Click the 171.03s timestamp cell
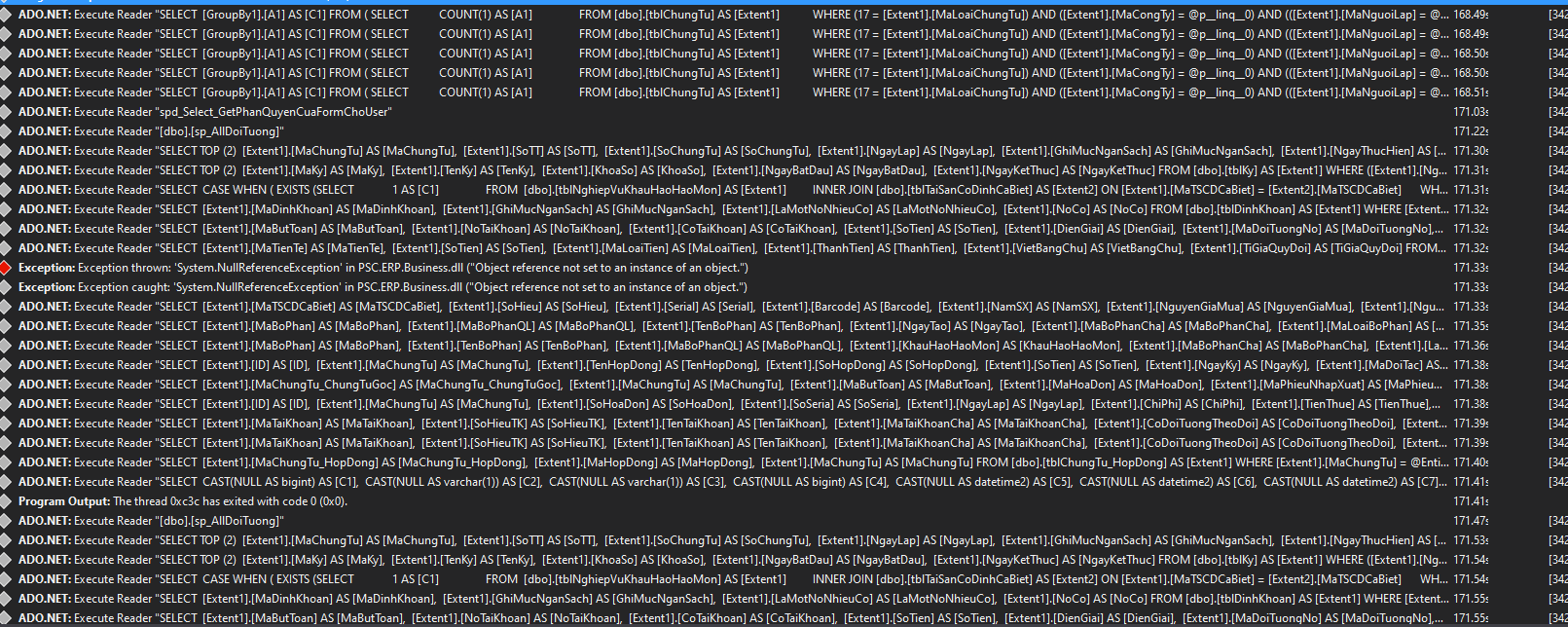Viewport: 1568px width, 627px height. [x=1470, y=112]
